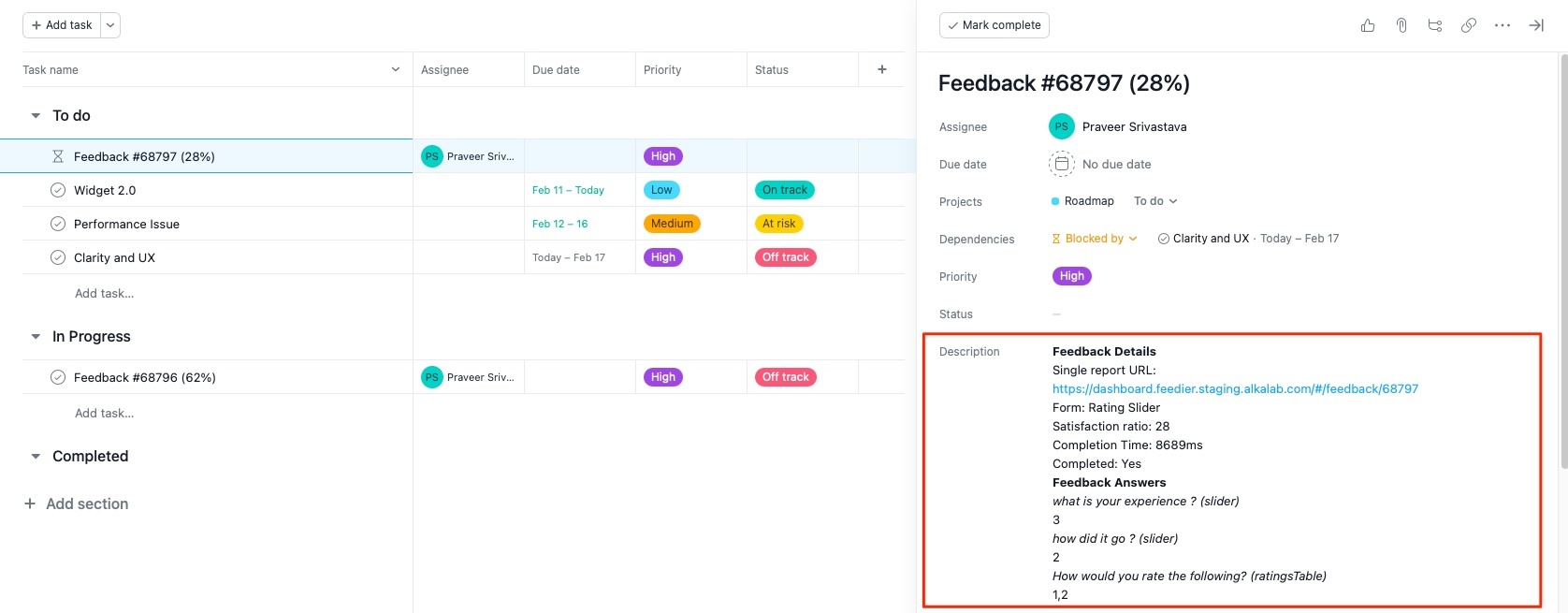Open the Task name column sort chevron

coord(396,69)
